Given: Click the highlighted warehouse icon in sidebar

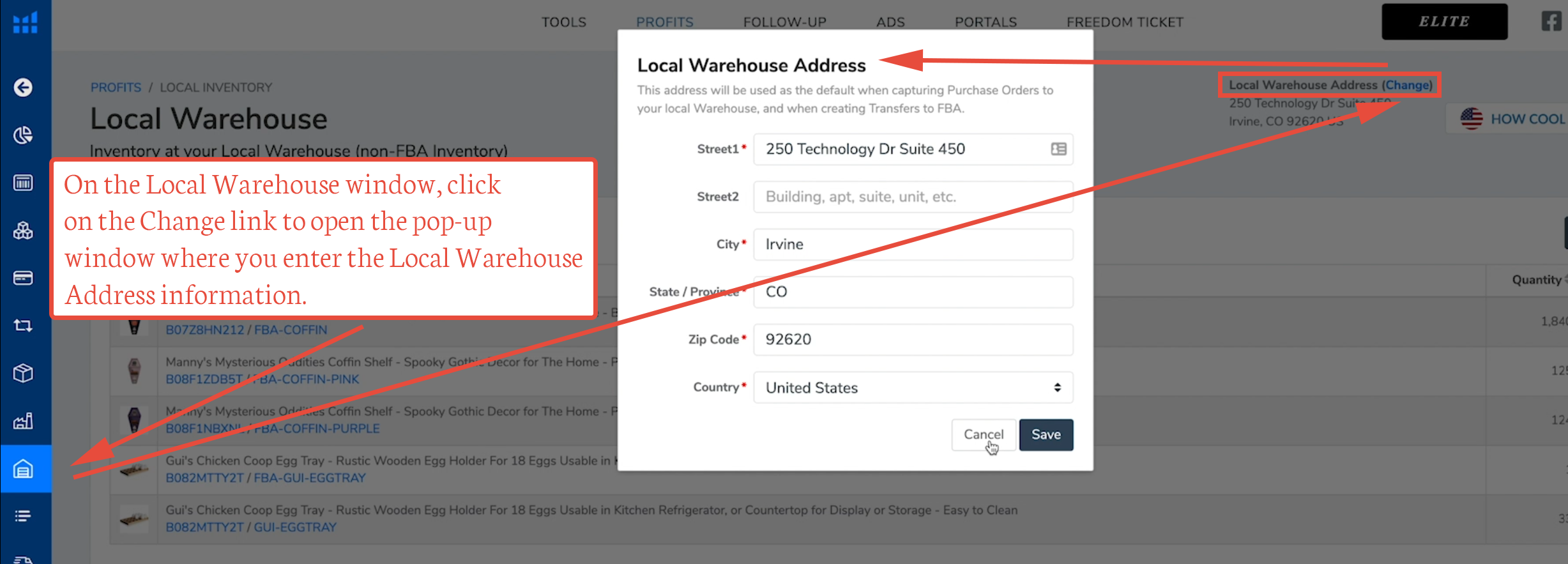Looking at the screenshot, I should pyautogui.click(x=24, y=469).
